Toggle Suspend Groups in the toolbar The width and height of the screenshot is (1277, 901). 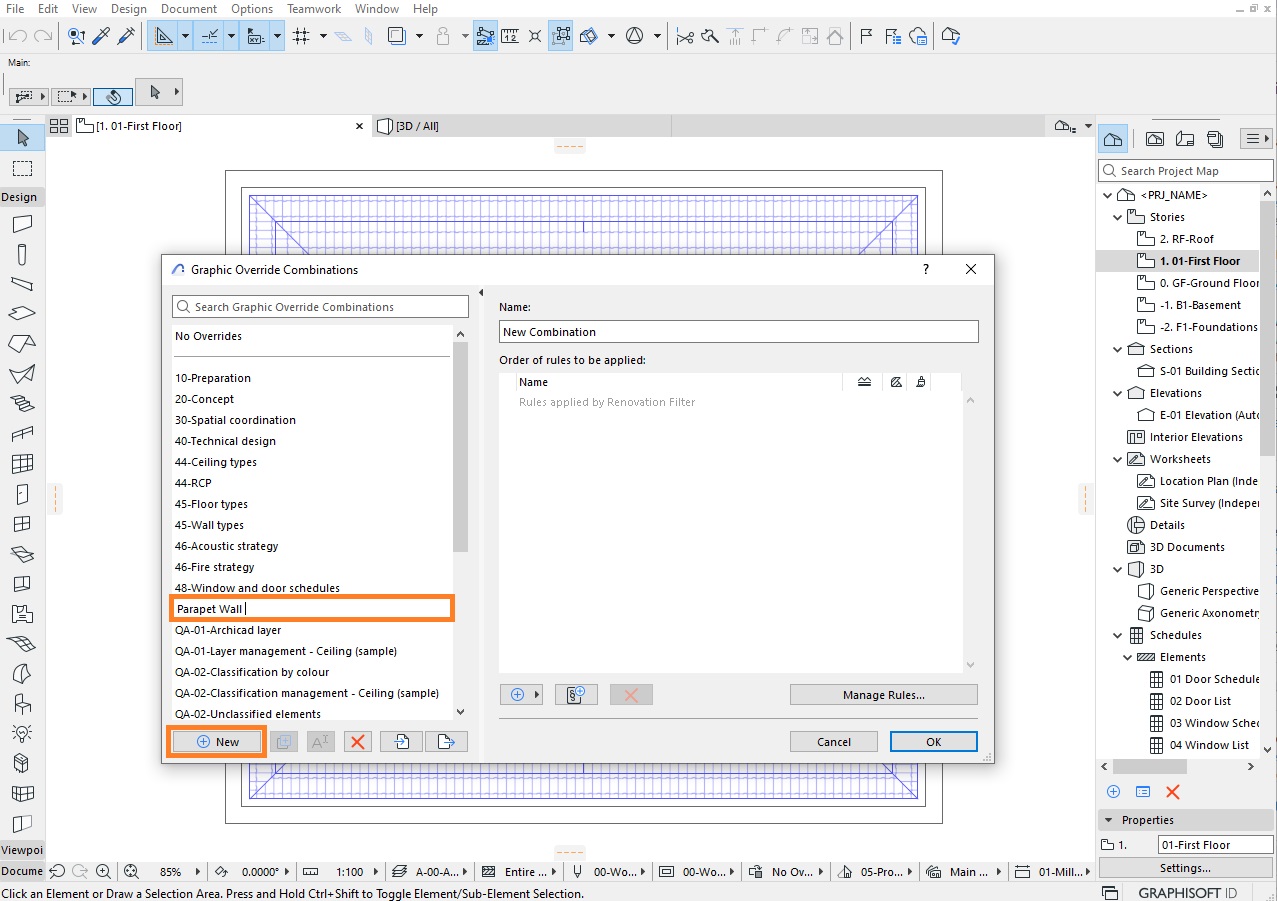(560, 36)
